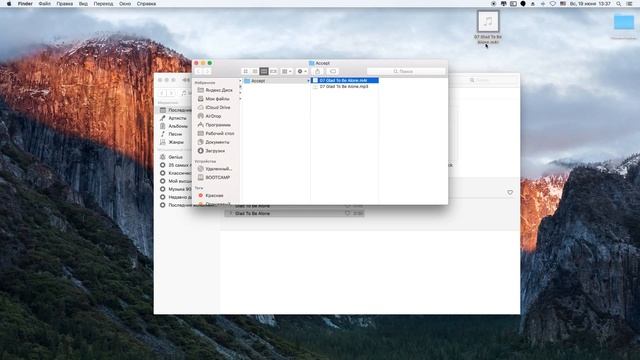Open the Apple menu
640x360 pixels.
point(9,4)
